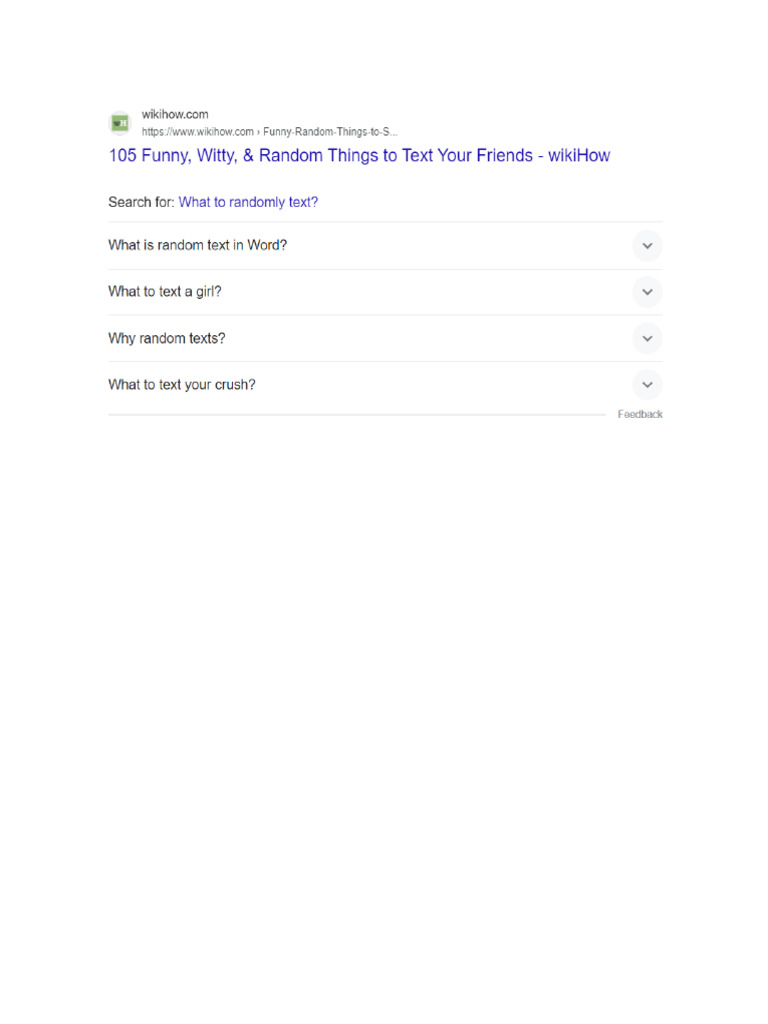The width and height of the screenshot is (768, 1024).
Task: Click the 'Search for:' label text
Action: (x=141, y=202)
